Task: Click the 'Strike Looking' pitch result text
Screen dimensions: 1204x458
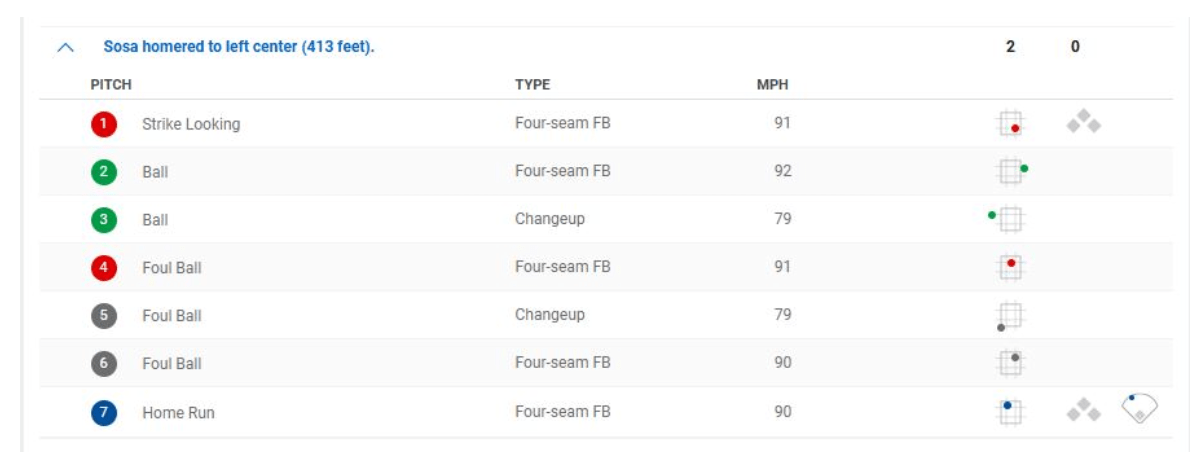Action: pos(191,125)
